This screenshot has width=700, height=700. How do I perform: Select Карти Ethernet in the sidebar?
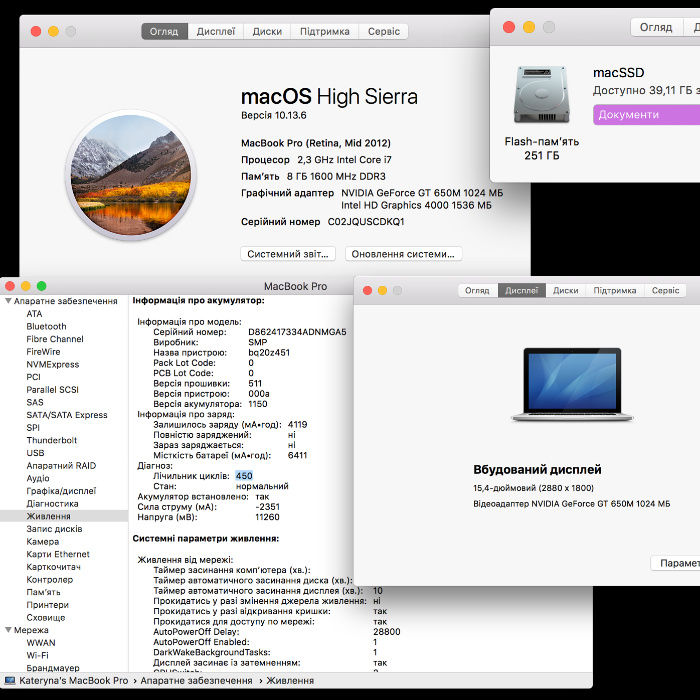tap(58, 554)
